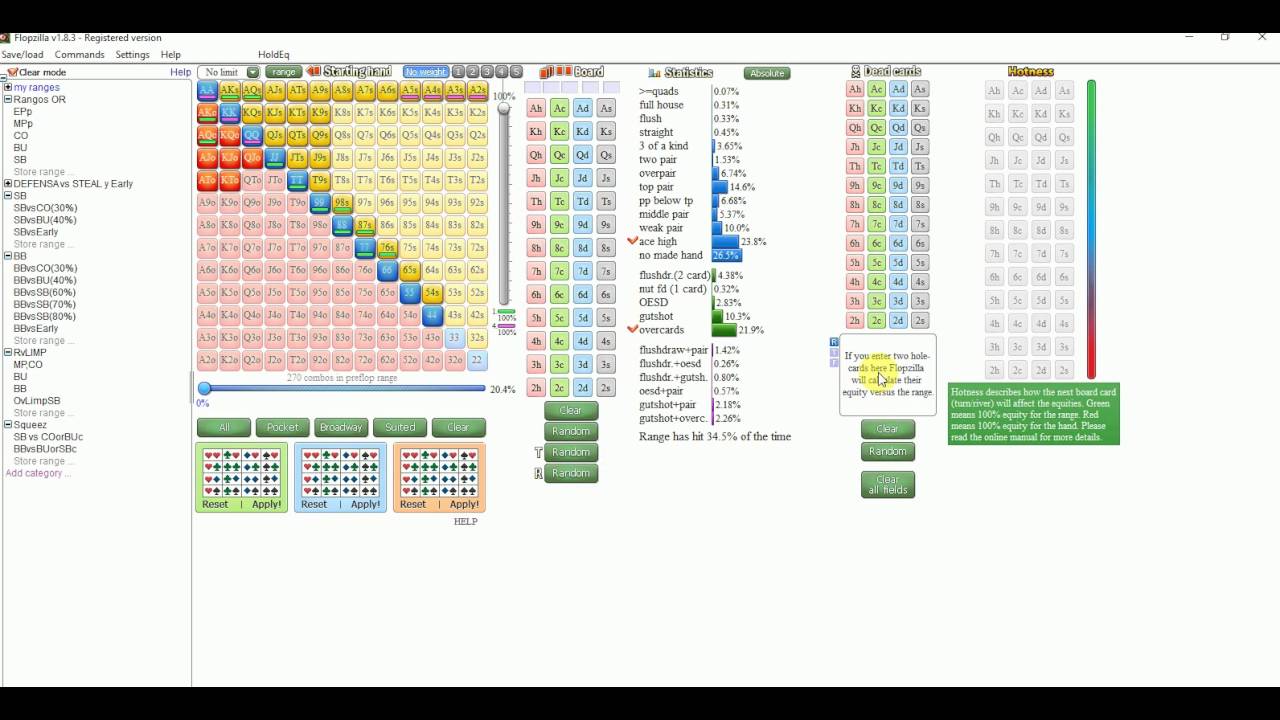This screenshot has width=1280, height=720.
Task: Click the Statistics chart icon
Action: pos(654,73)
